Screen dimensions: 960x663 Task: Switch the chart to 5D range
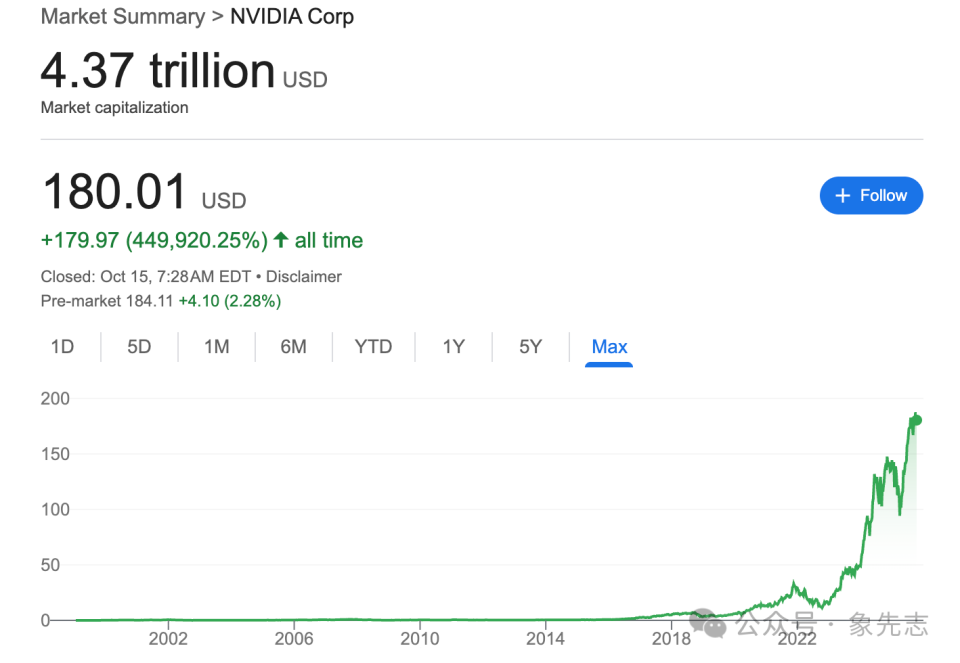(139, 347)
